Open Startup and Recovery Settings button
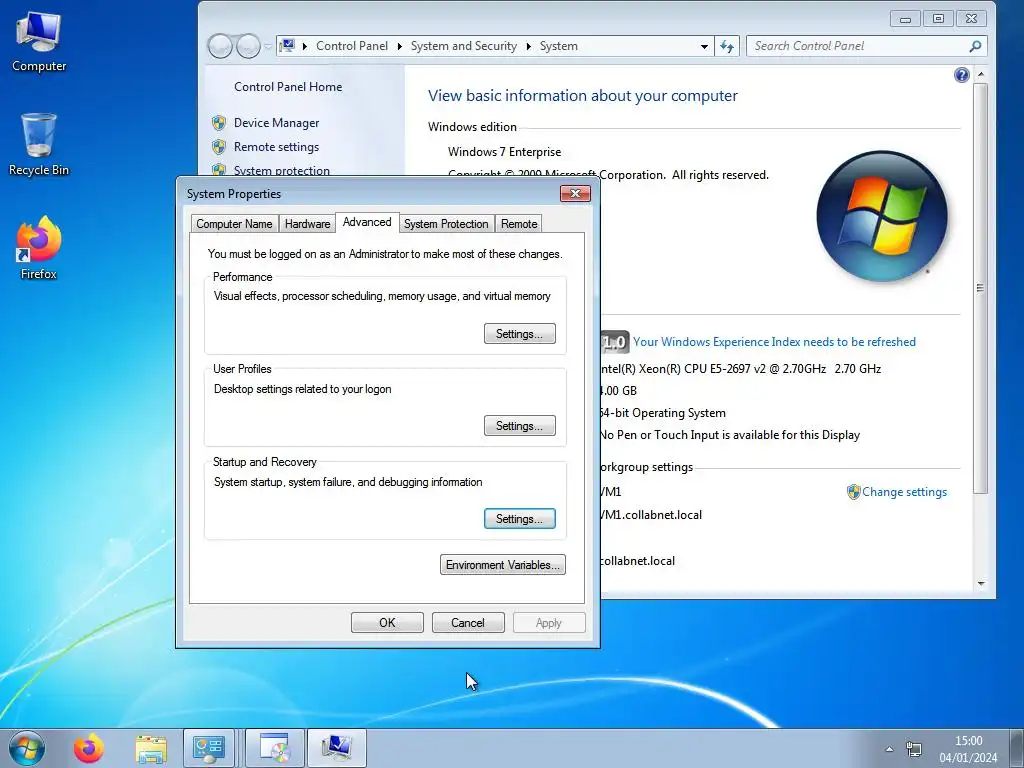The width and height of the screenshot is (1024, 768). click(x=519, y=519)
